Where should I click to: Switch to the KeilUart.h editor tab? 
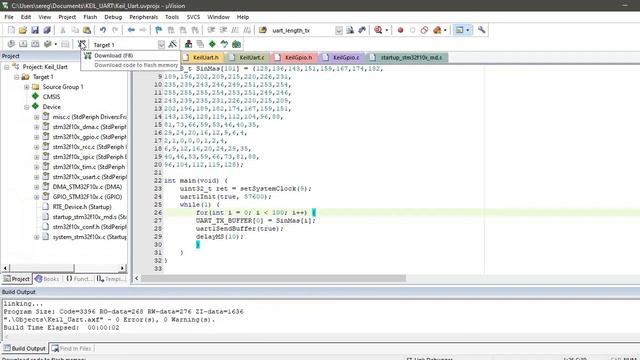click(203, 58)
